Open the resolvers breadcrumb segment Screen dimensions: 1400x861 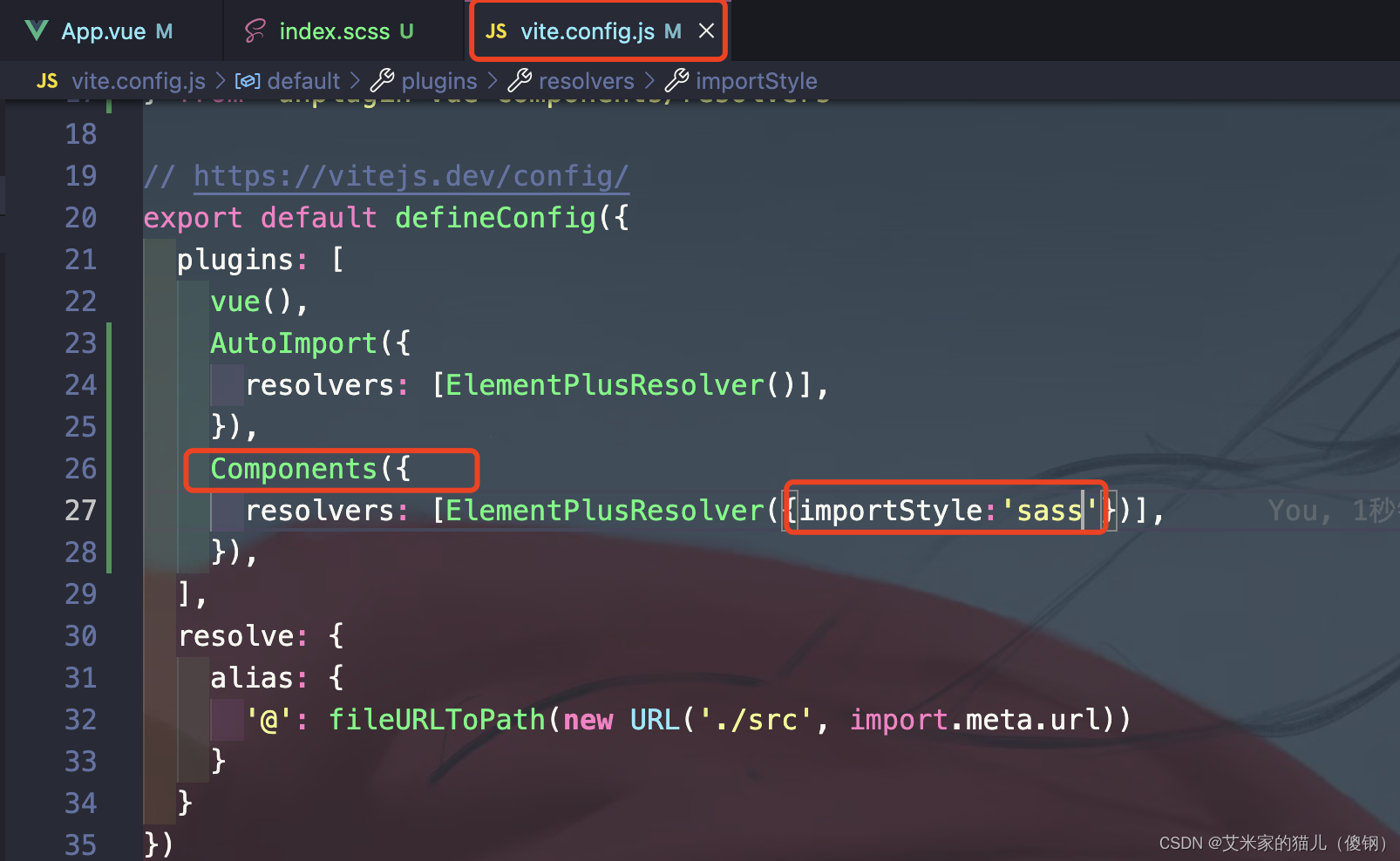click(x=587, y=81)
